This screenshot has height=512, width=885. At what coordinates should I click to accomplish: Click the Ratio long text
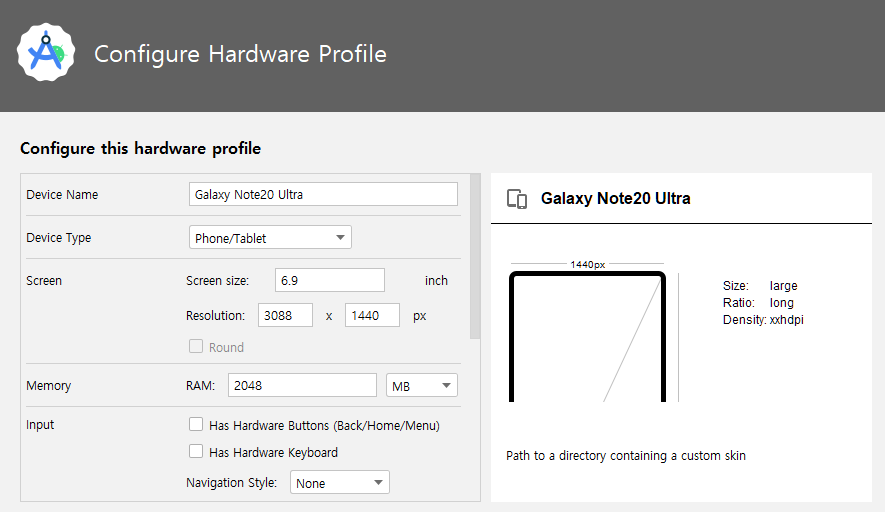(758, 303)
